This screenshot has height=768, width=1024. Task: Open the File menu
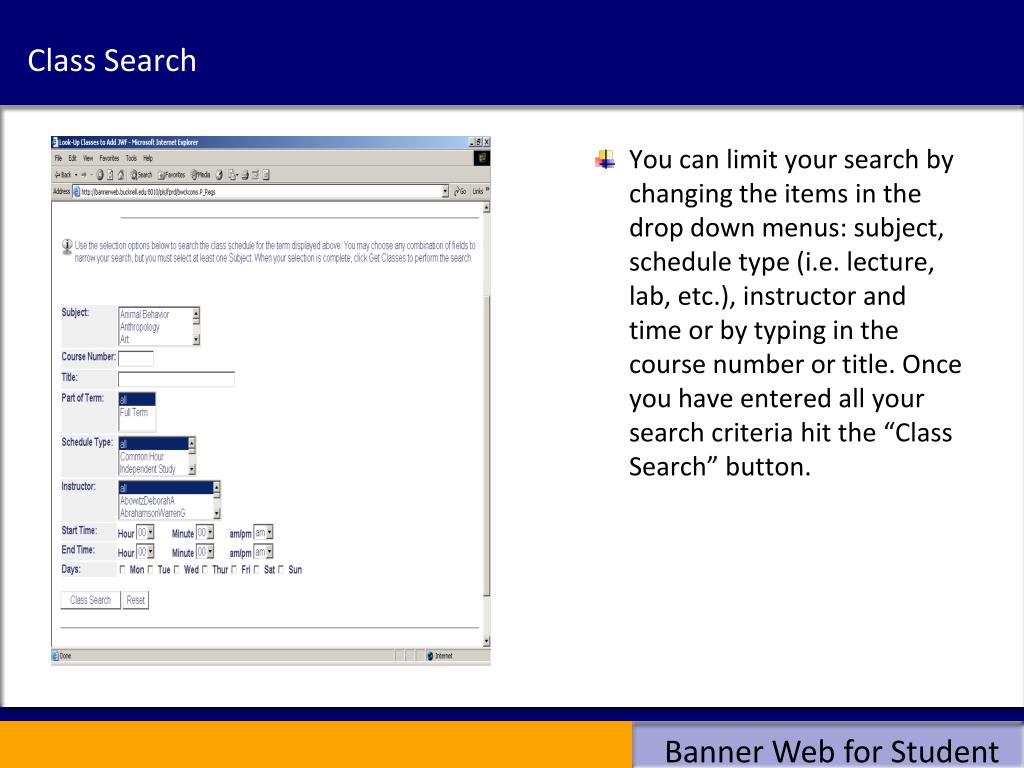coord(58,158)
